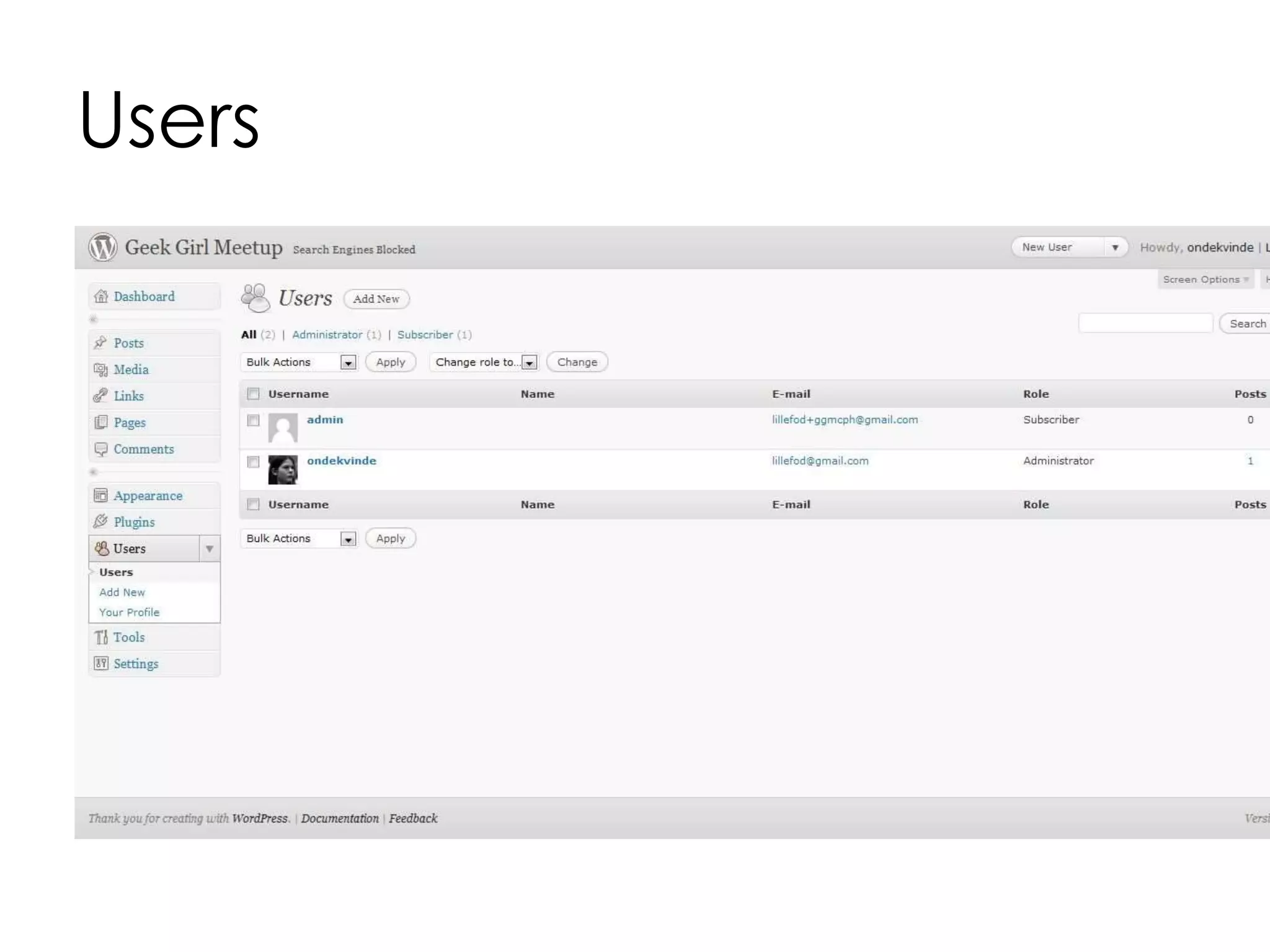The width and height of the screenshot is (1270, 952).
Task: Click the Settings icon in sidebar
Action: click(101, 663)
